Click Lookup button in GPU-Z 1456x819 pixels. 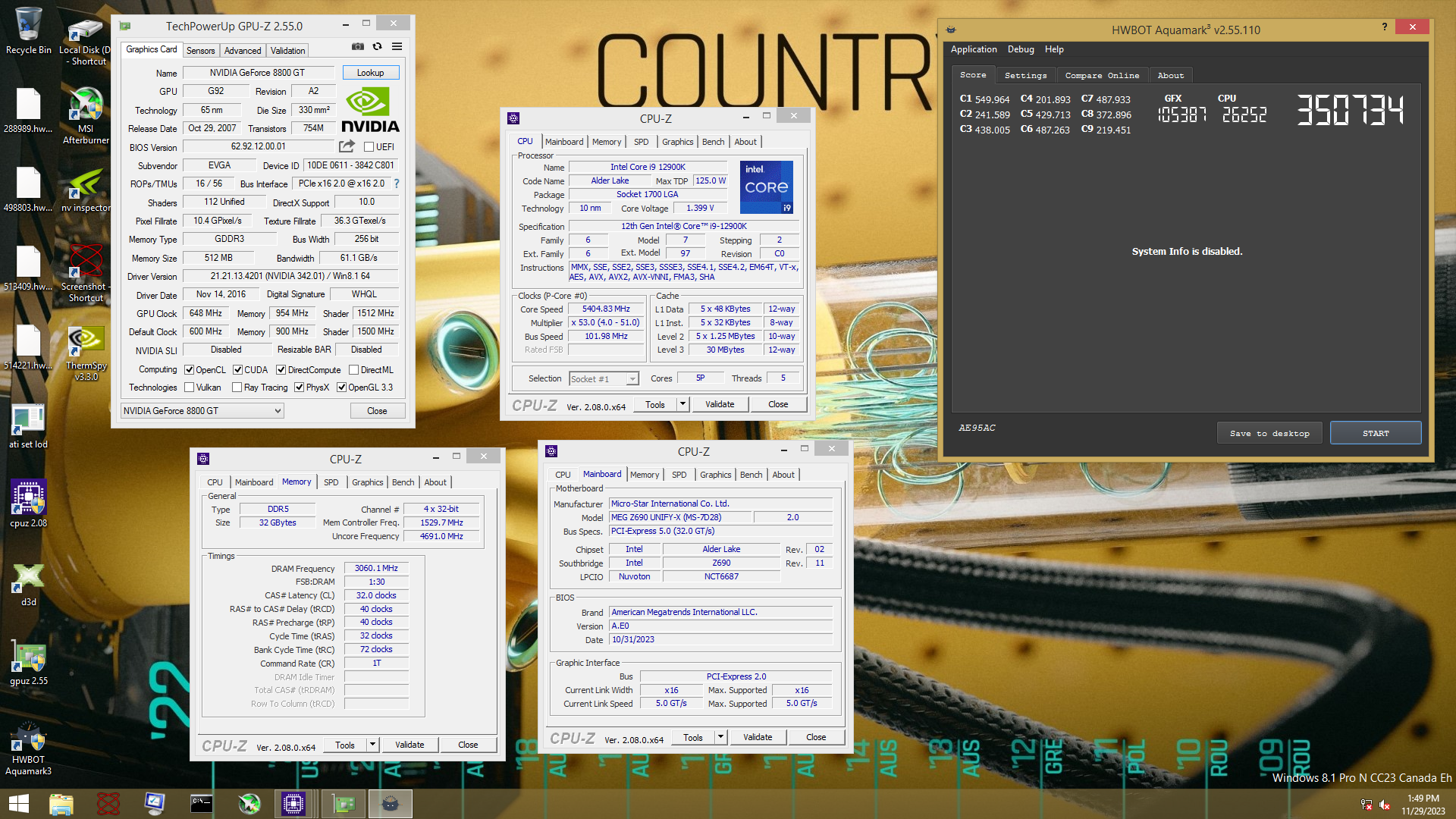click(x=370, y=73)
